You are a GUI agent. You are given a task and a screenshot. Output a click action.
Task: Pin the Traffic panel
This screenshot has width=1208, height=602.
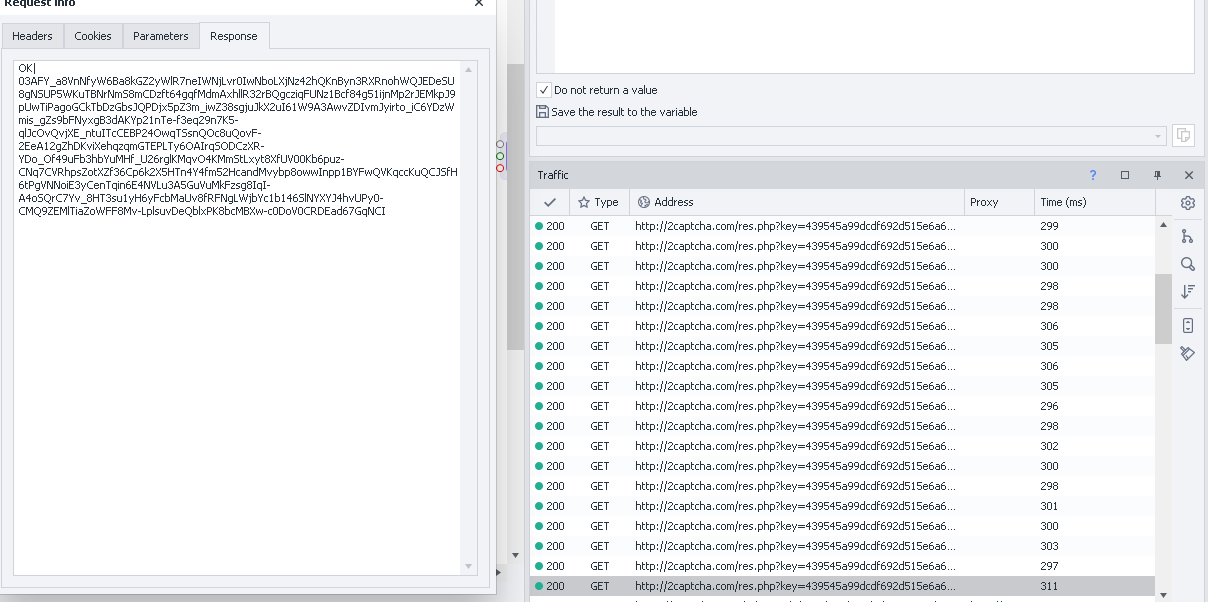click(x=1157, y=175)
